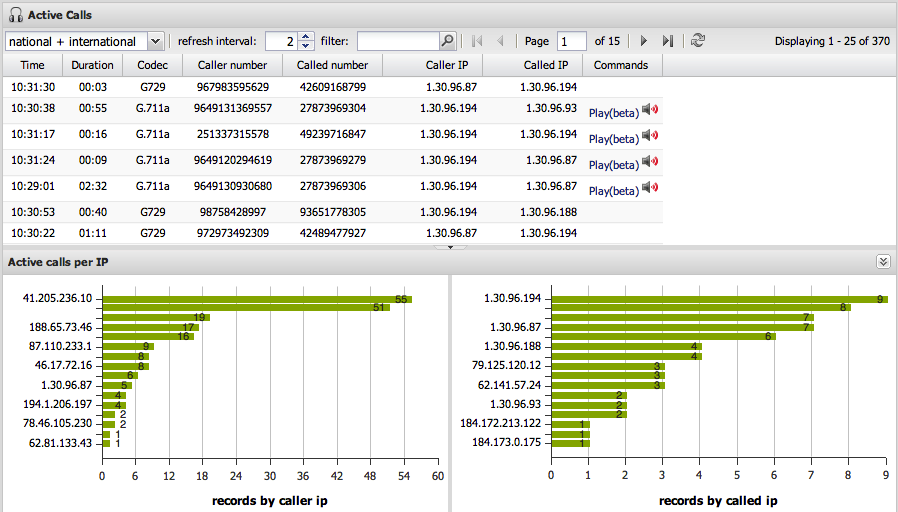The width and height of the screenshot is (898, 512).
Task: Click speaker icon for the 00:55 duration call
Action: tap(650, 109)
